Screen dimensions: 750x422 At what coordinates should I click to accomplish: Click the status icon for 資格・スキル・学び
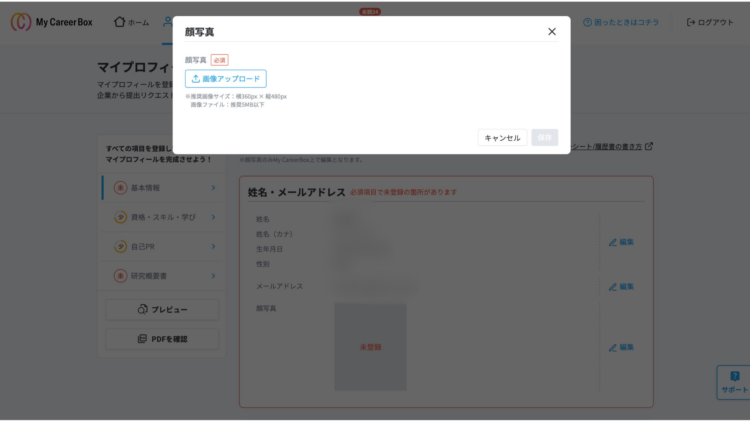click(120, 217)
